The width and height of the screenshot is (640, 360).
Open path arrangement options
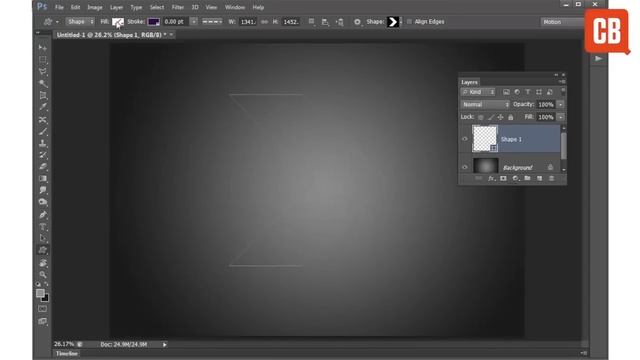[x=340, y=22]
